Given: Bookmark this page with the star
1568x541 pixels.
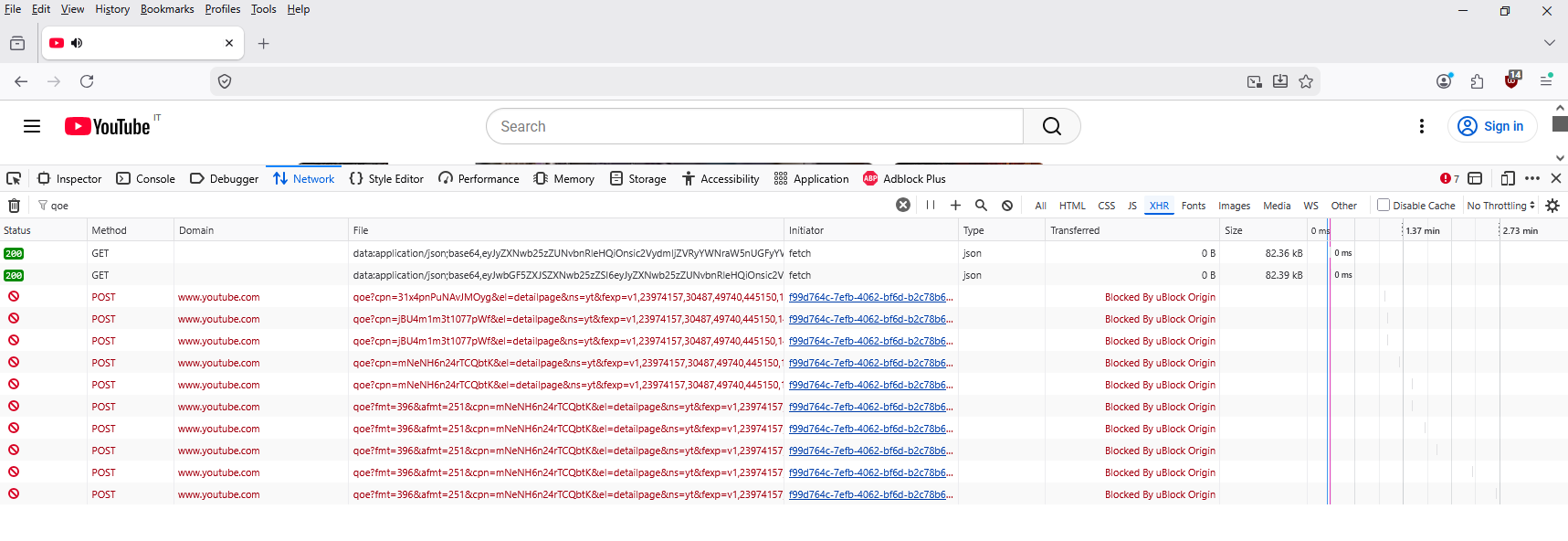Looking at the screenshot, I should click(x=1306, y=81).
